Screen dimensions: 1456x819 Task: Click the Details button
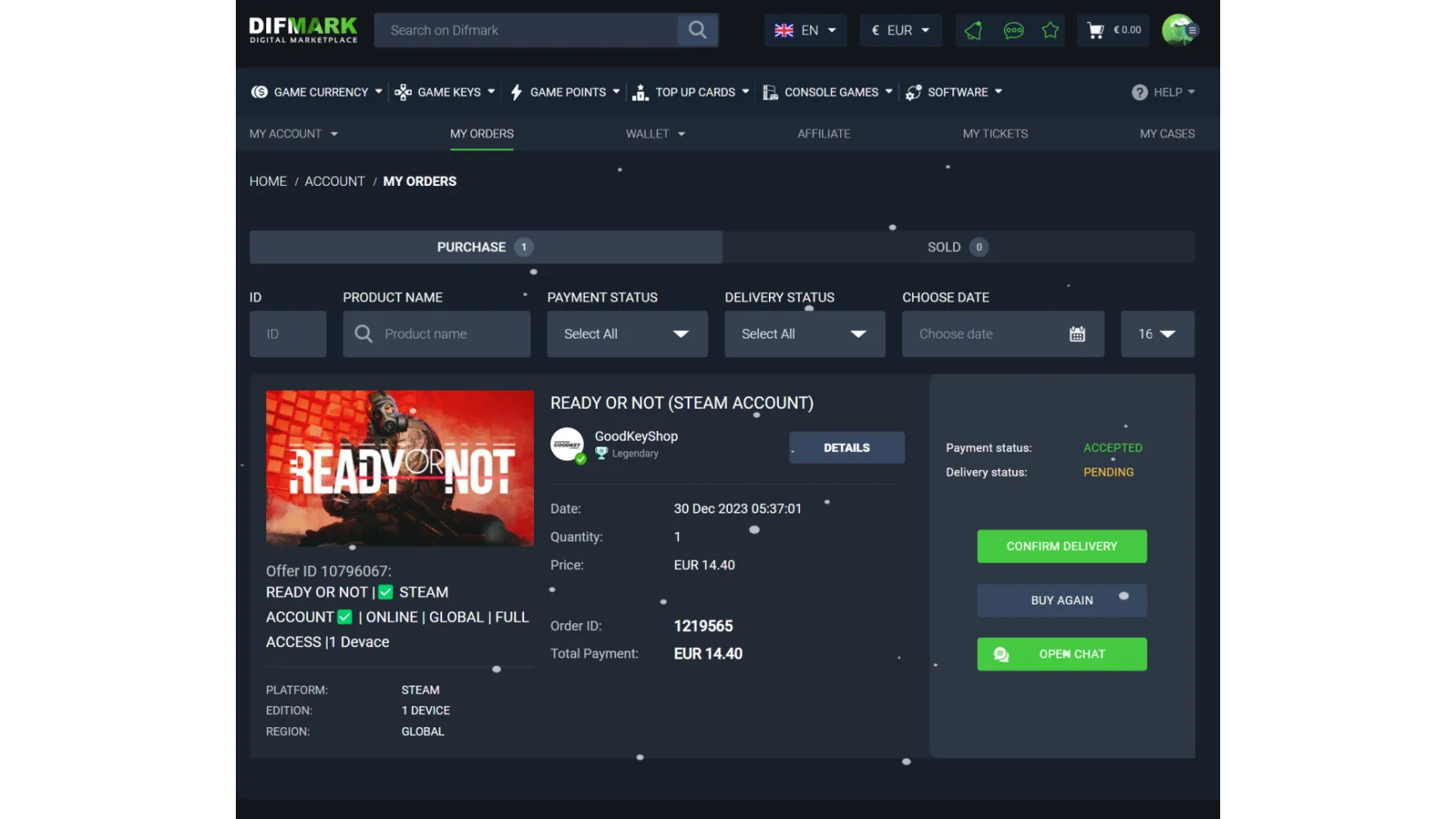tap(847, 448)
